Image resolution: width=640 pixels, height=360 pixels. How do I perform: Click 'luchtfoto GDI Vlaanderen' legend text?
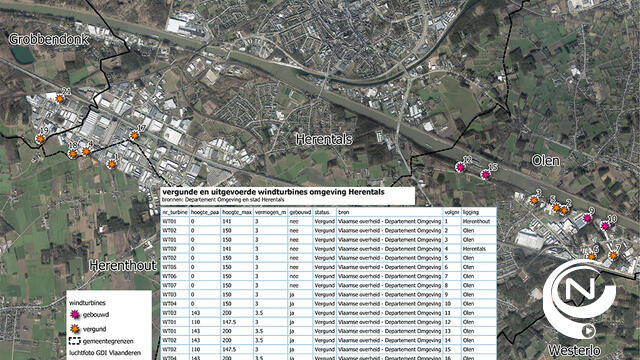point(105,353)
